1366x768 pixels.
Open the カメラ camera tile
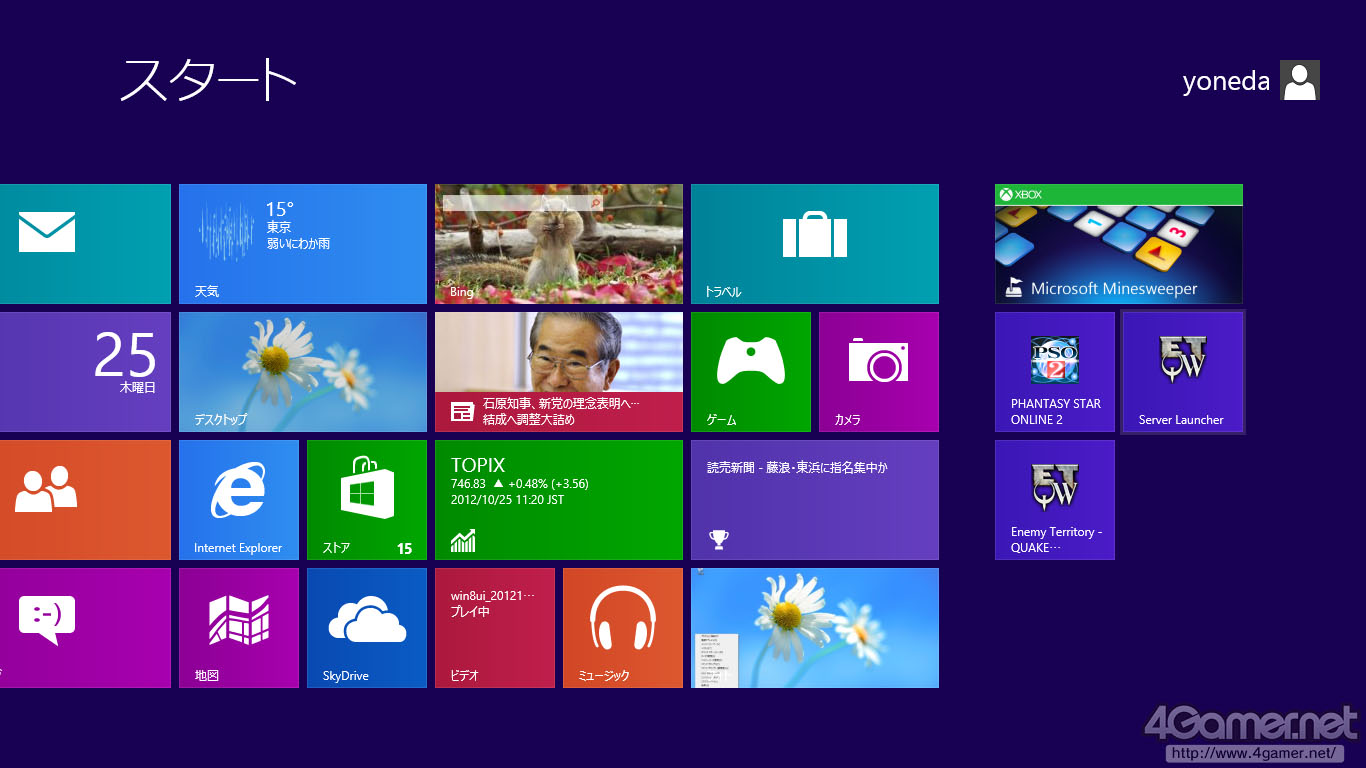[x=879, y=372]
